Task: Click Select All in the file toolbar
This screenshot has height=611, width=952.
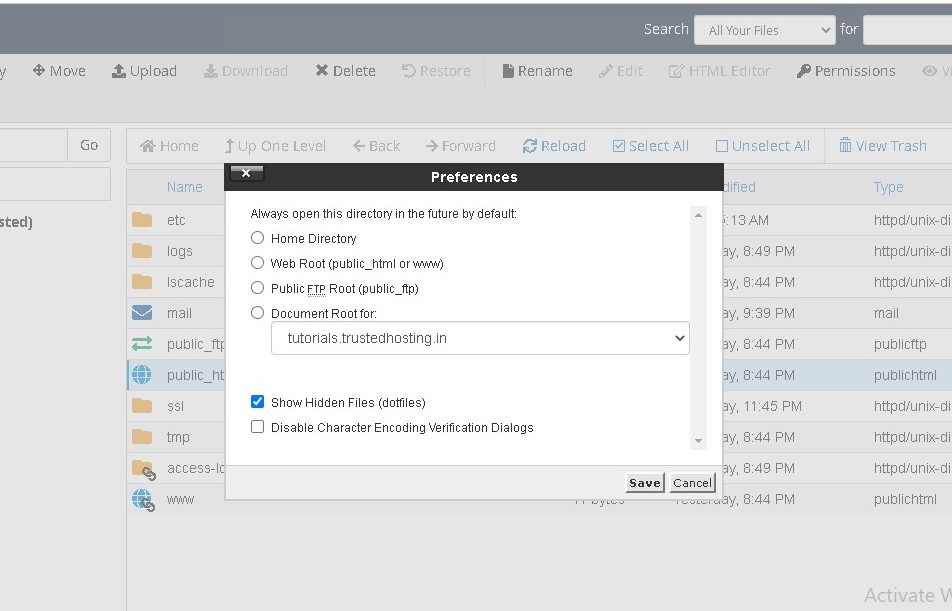Action: (650, 146)
